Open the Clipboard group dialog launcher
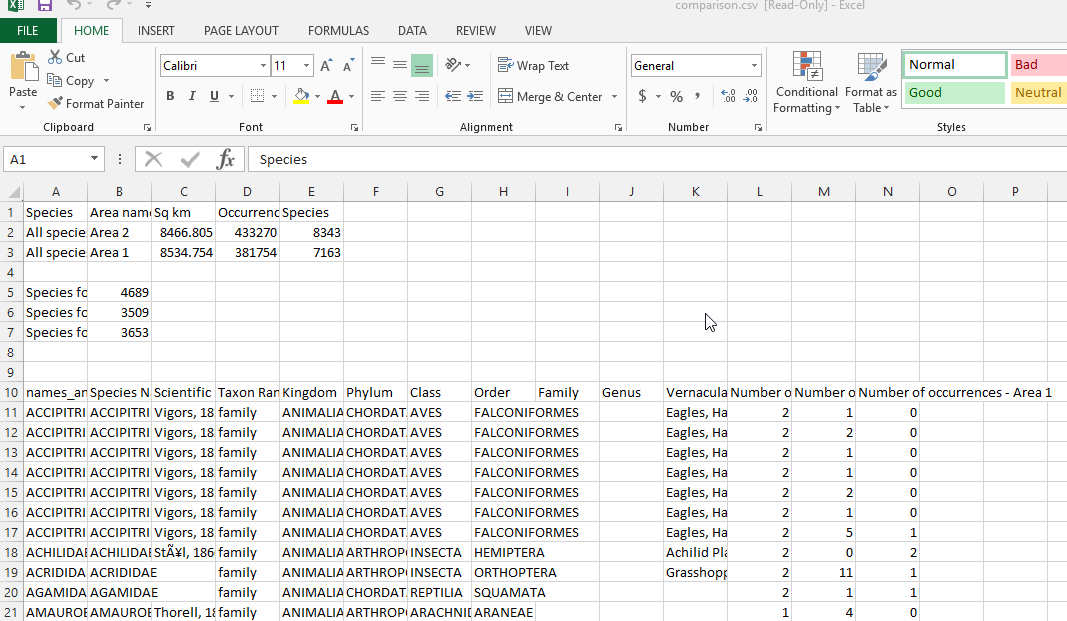The height and width of the screenshot is (621, 1067). pos(146,127)
